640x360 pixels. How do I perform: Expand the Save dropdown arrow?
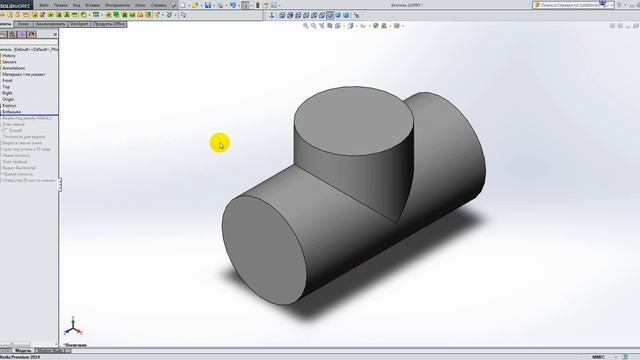[x=214, y=6]
